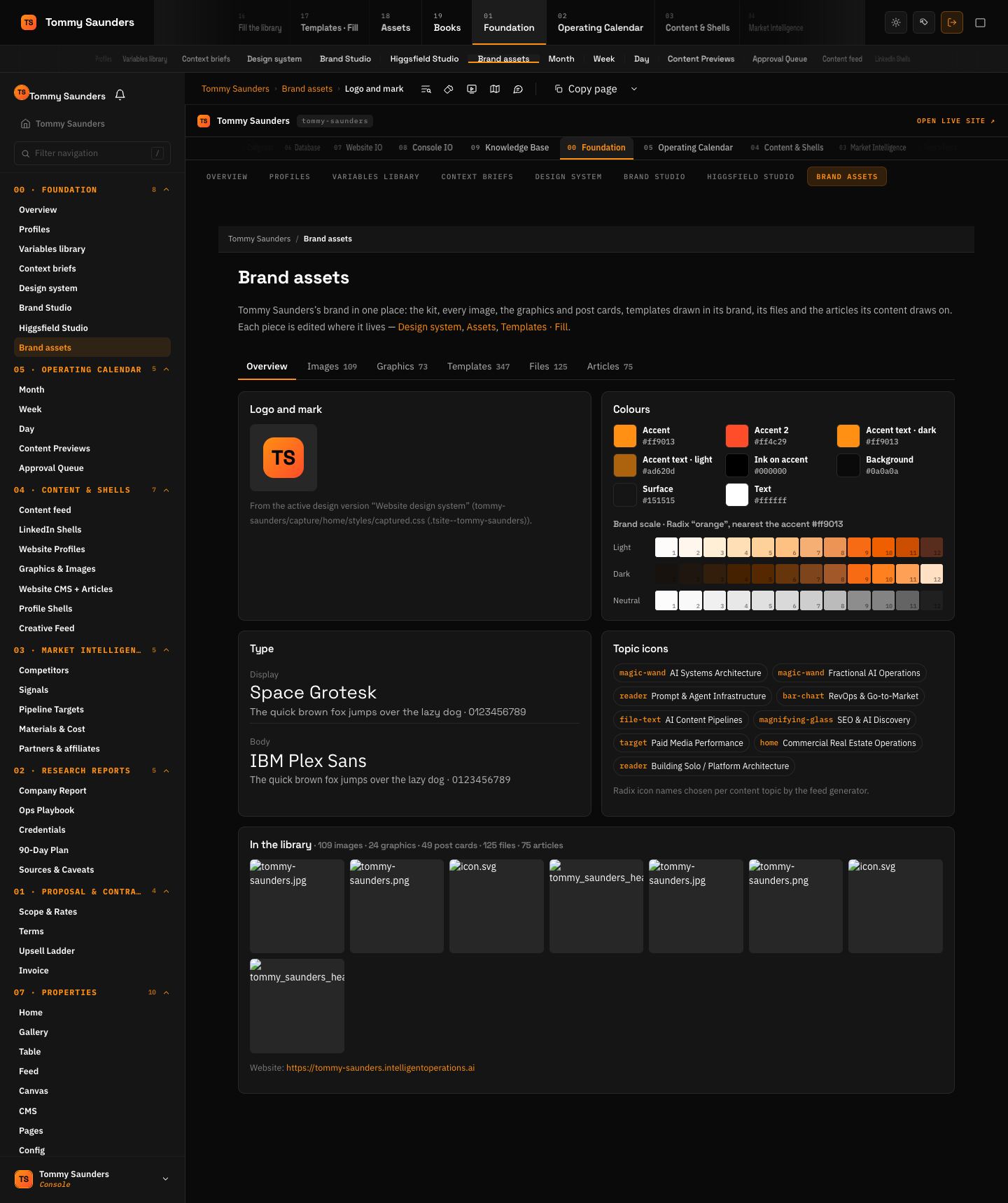The image size is (1008, 1203).
Task: Click the tags icon in top bar
Action: [x=924, y=22]
